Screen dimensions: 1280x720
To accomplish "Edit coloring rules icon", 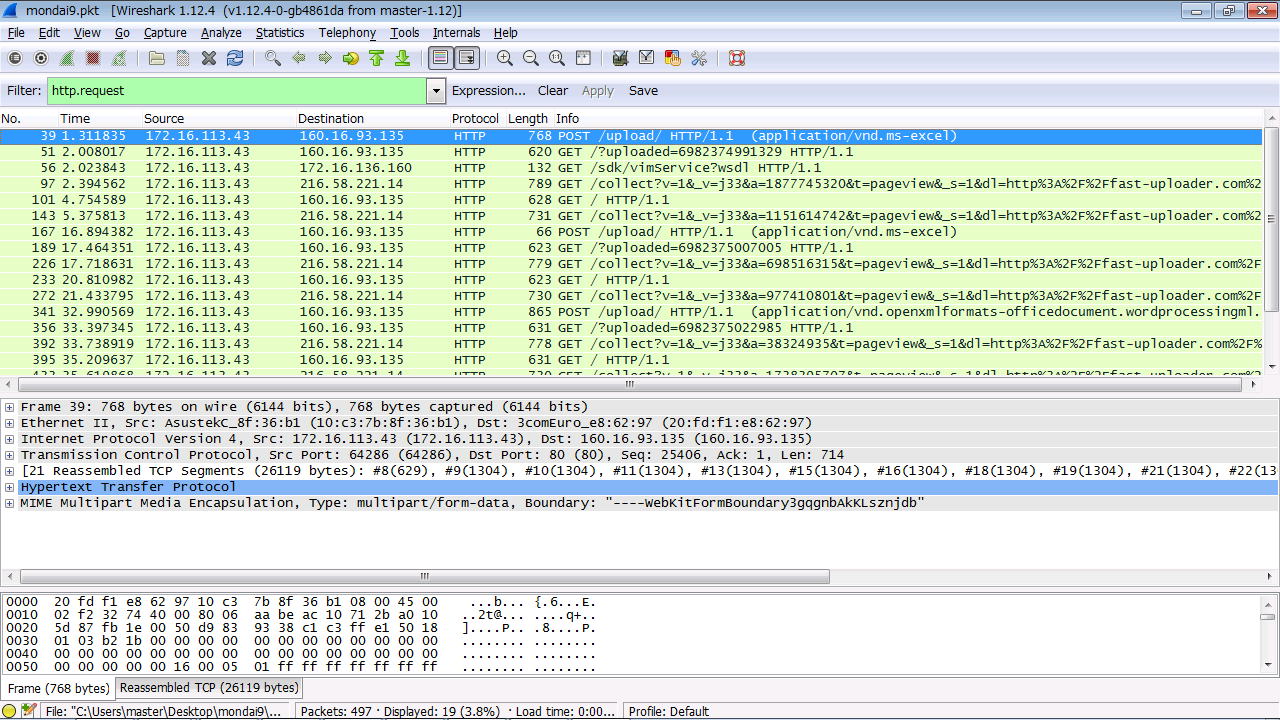I will 673,58.
